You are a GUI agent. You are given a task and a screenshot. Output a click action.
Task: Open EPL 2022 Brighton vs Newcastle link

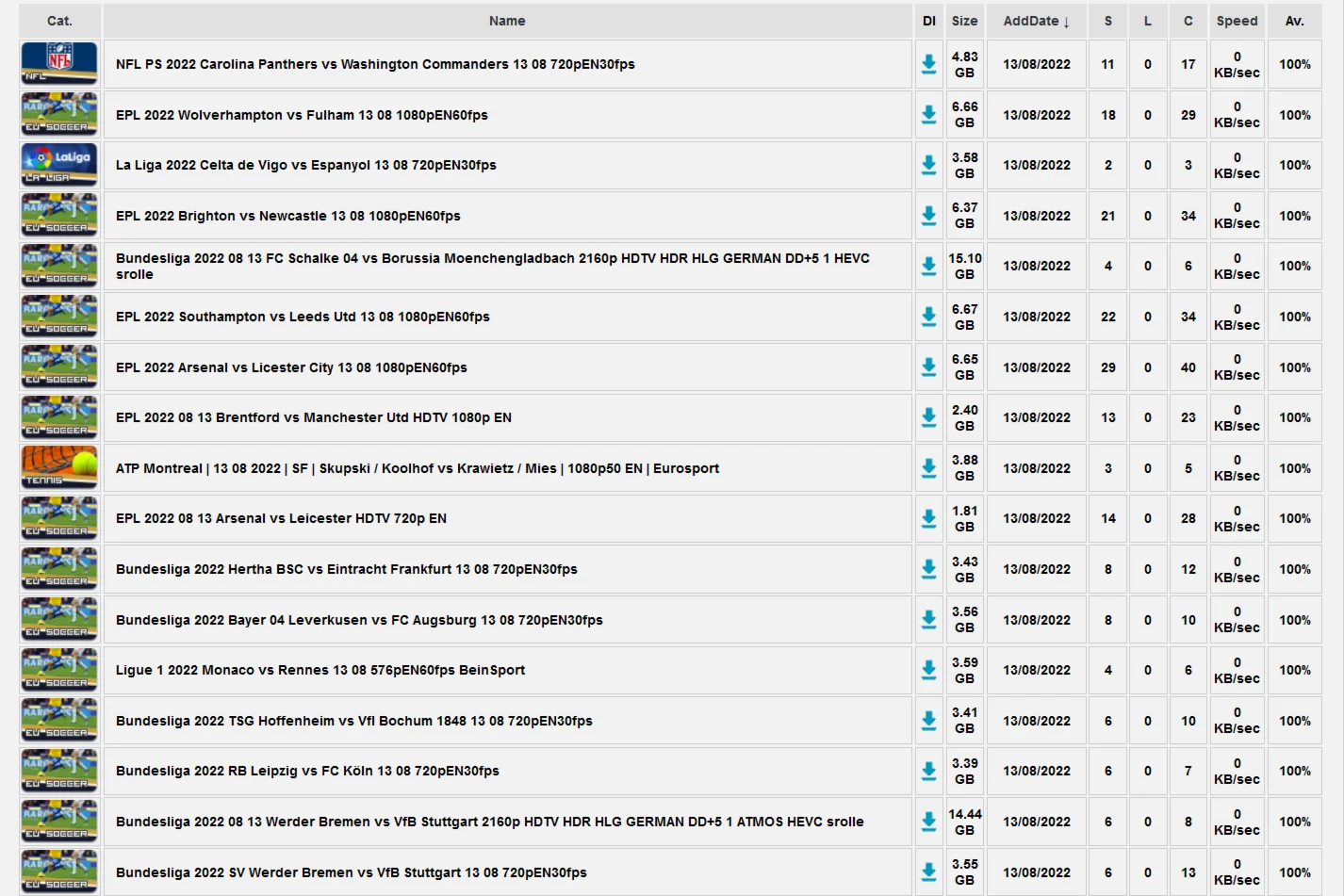(288, 216)
